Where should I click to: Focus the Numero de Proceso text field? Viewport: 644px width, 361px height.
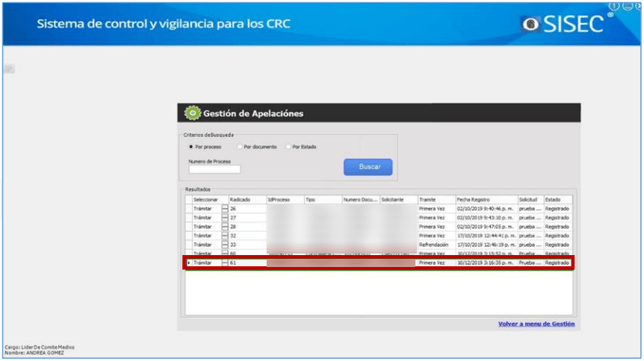214,169
